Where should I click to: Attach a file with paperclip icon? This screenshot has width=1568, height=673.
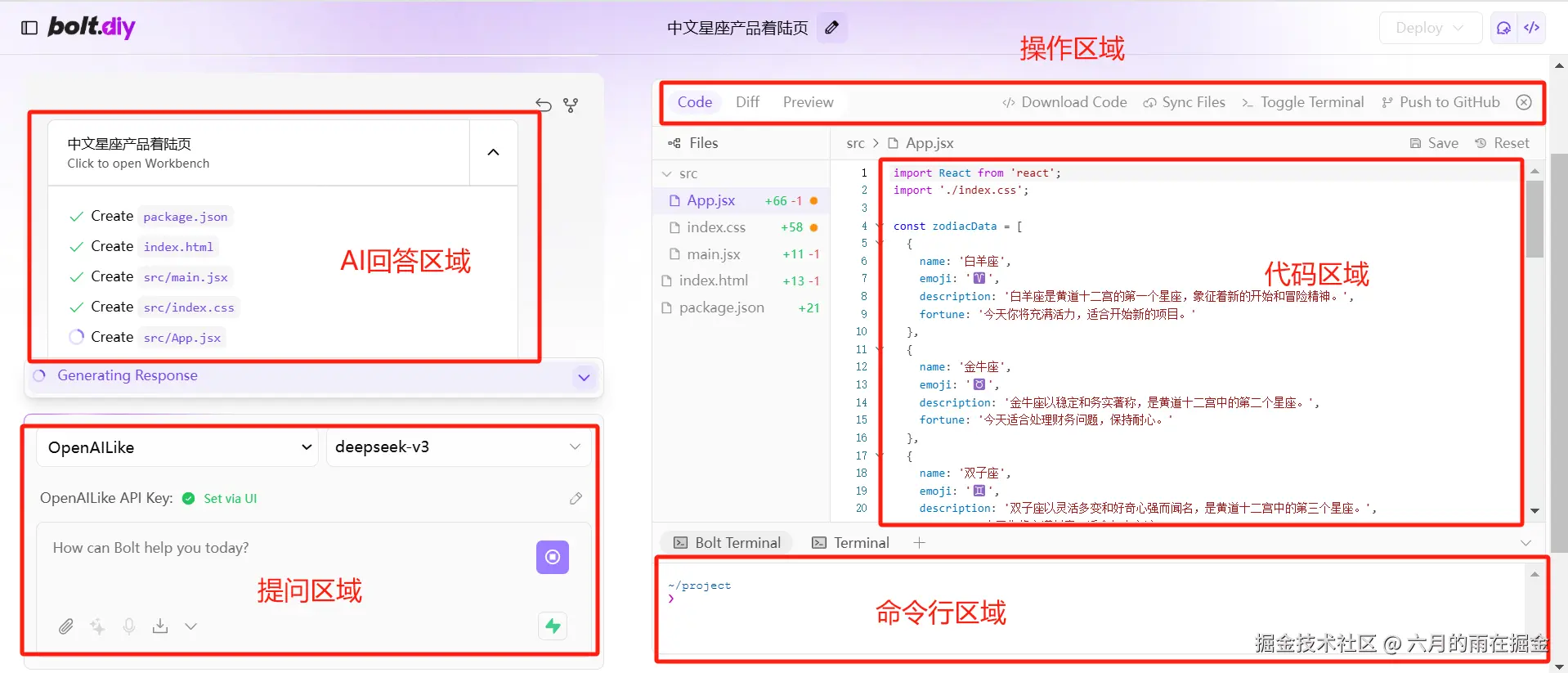tap(66, 626)
